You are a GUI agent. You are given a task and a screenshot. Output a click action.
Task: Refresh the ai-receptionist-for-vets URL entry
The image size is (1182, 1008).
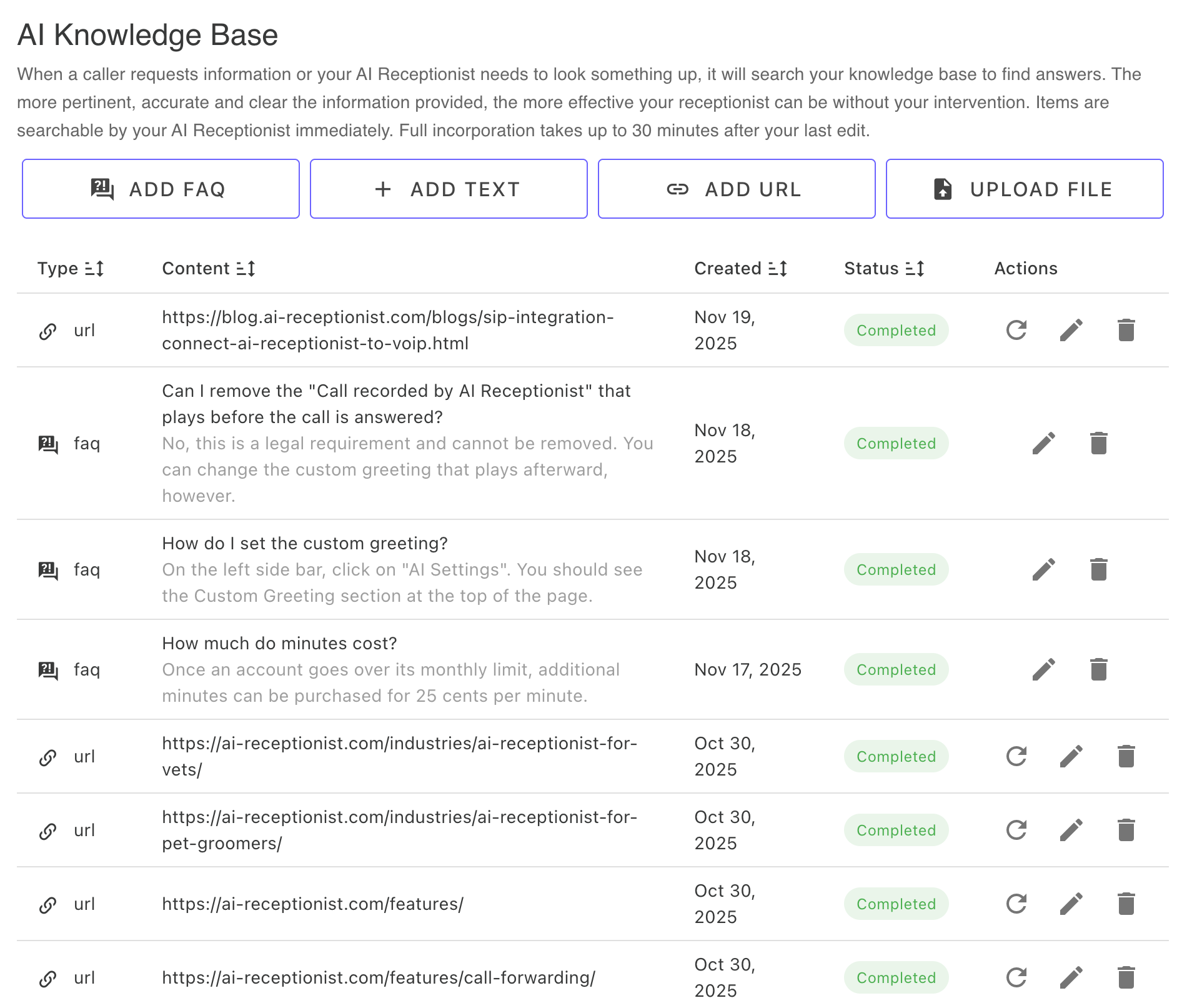pos(1015,756)
